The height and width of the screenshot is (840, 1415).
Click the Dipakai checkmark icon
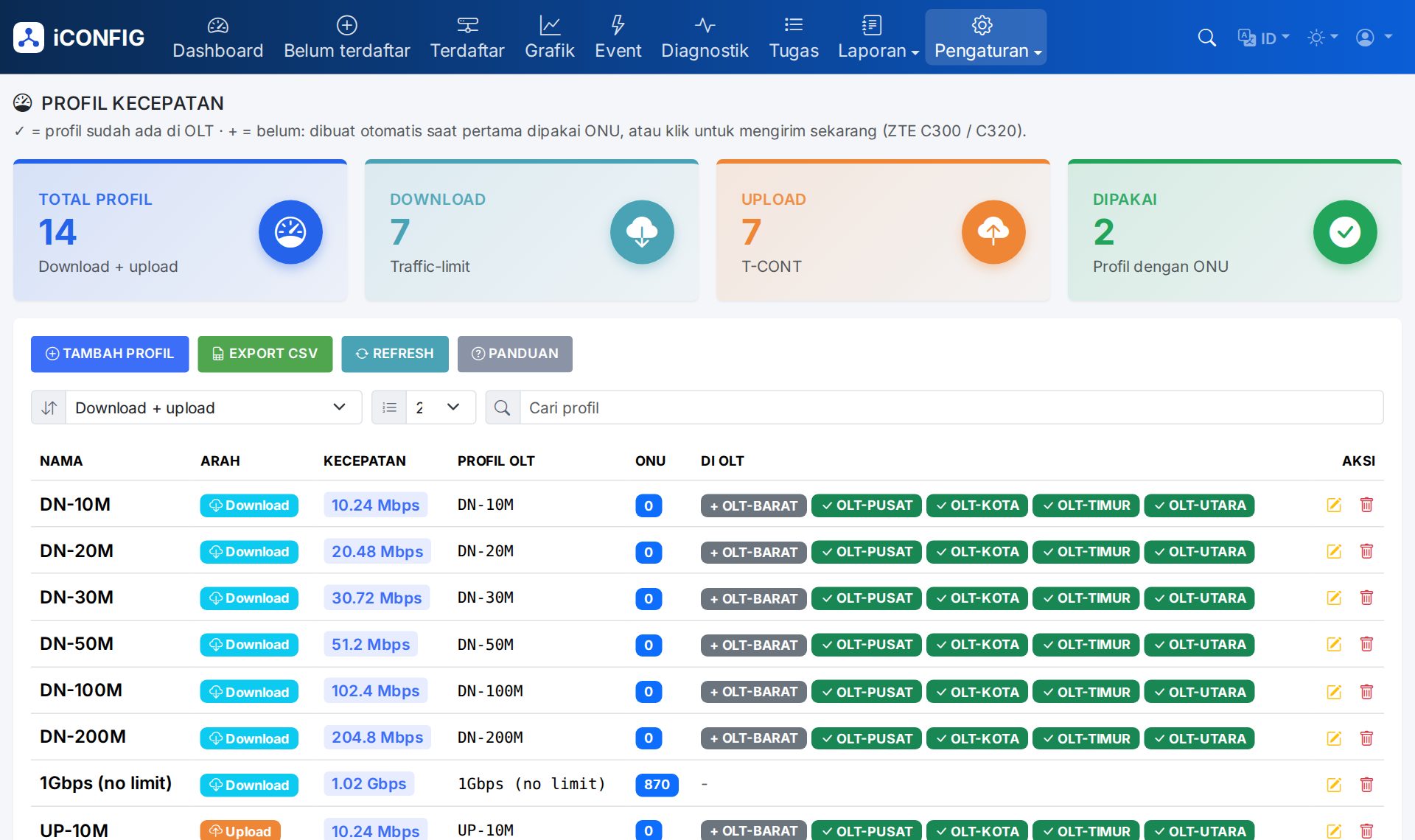pyautogui.click(x=1345, y=232)
